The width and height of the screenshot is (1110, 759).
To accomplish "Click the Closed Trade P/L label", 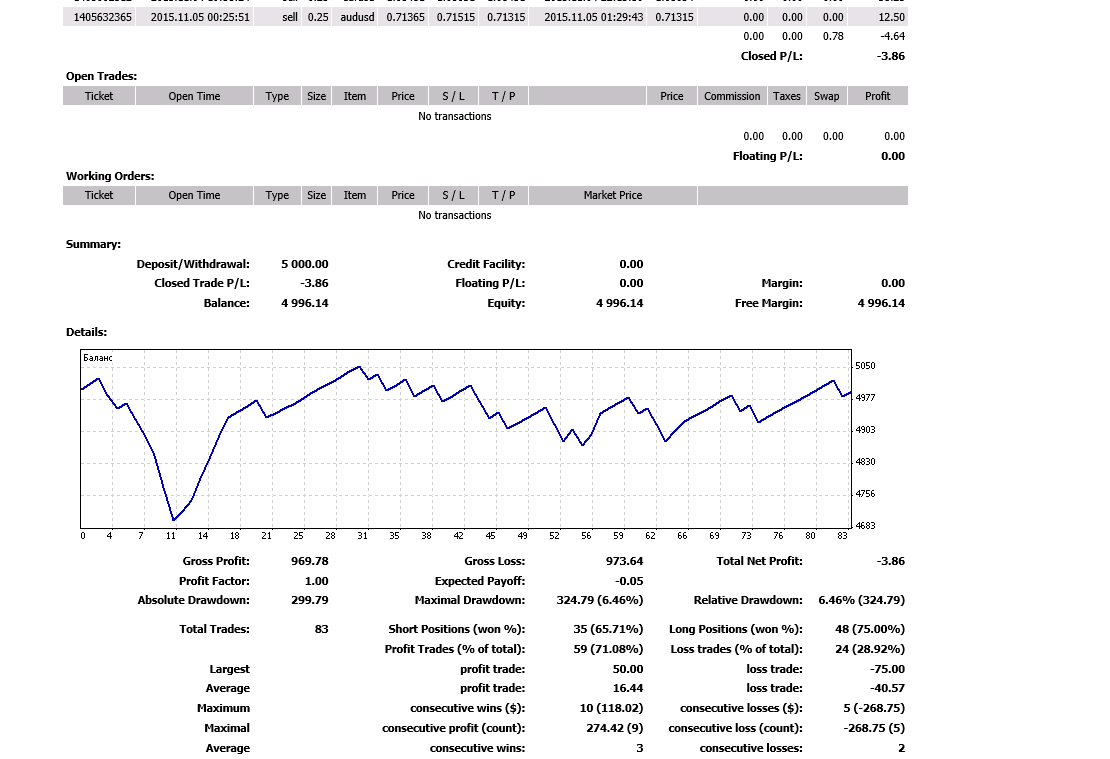I will click(202, 283).
